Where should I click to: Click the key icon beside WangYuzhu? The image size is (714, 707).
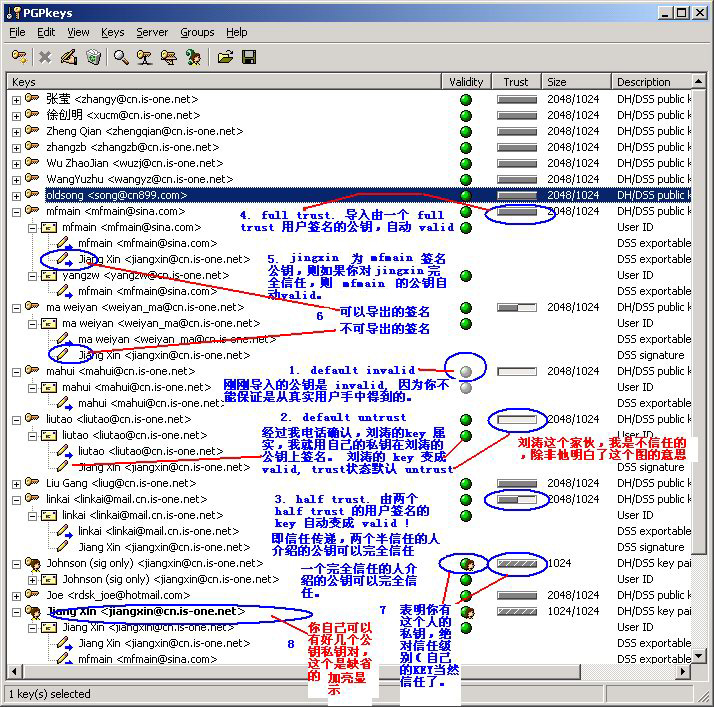(32, 178)
